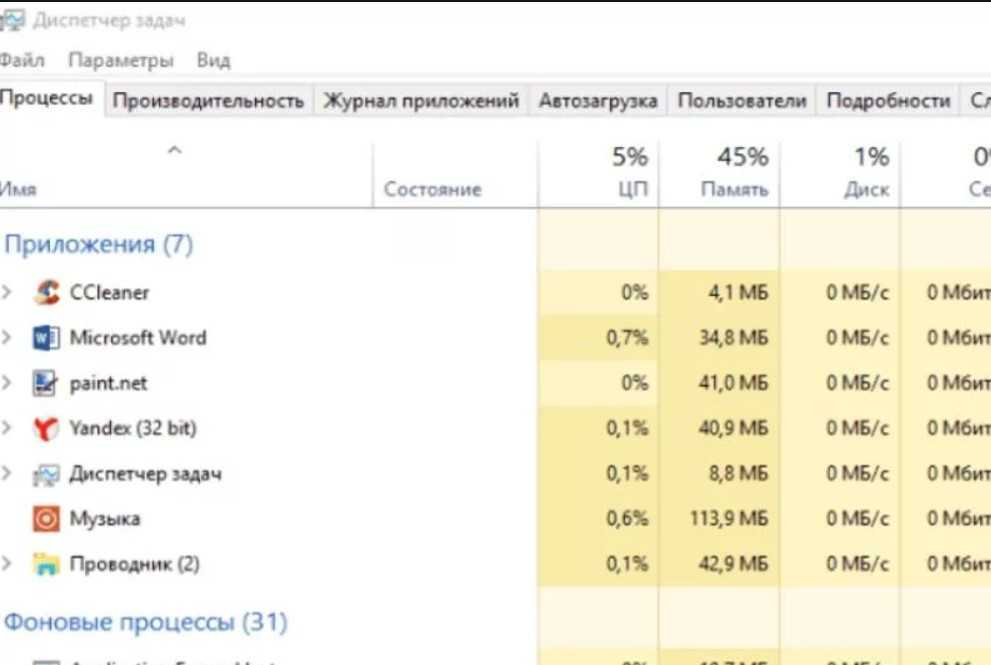The image size is (991, 665).
Task: Select the Фоновые процессы (31) group heading
Action: pyautogui.click(x=146, y=622)
